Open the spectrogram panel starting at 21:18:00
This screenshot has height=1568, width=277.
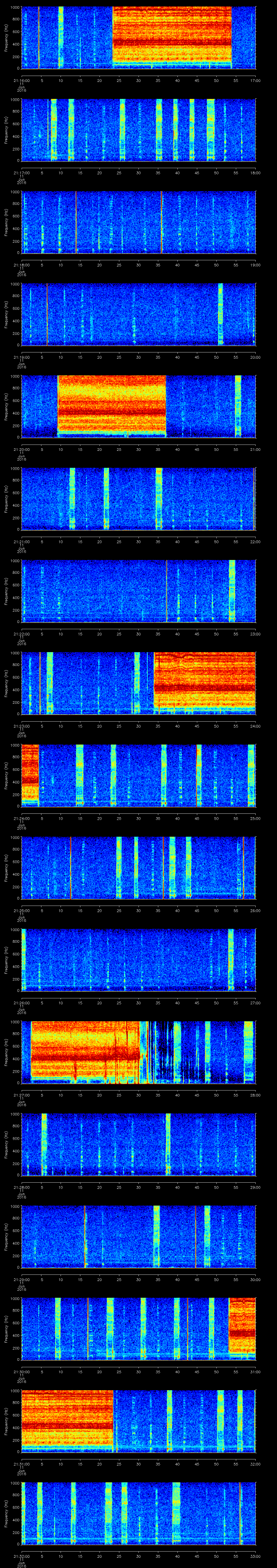(x=138, y=222)
